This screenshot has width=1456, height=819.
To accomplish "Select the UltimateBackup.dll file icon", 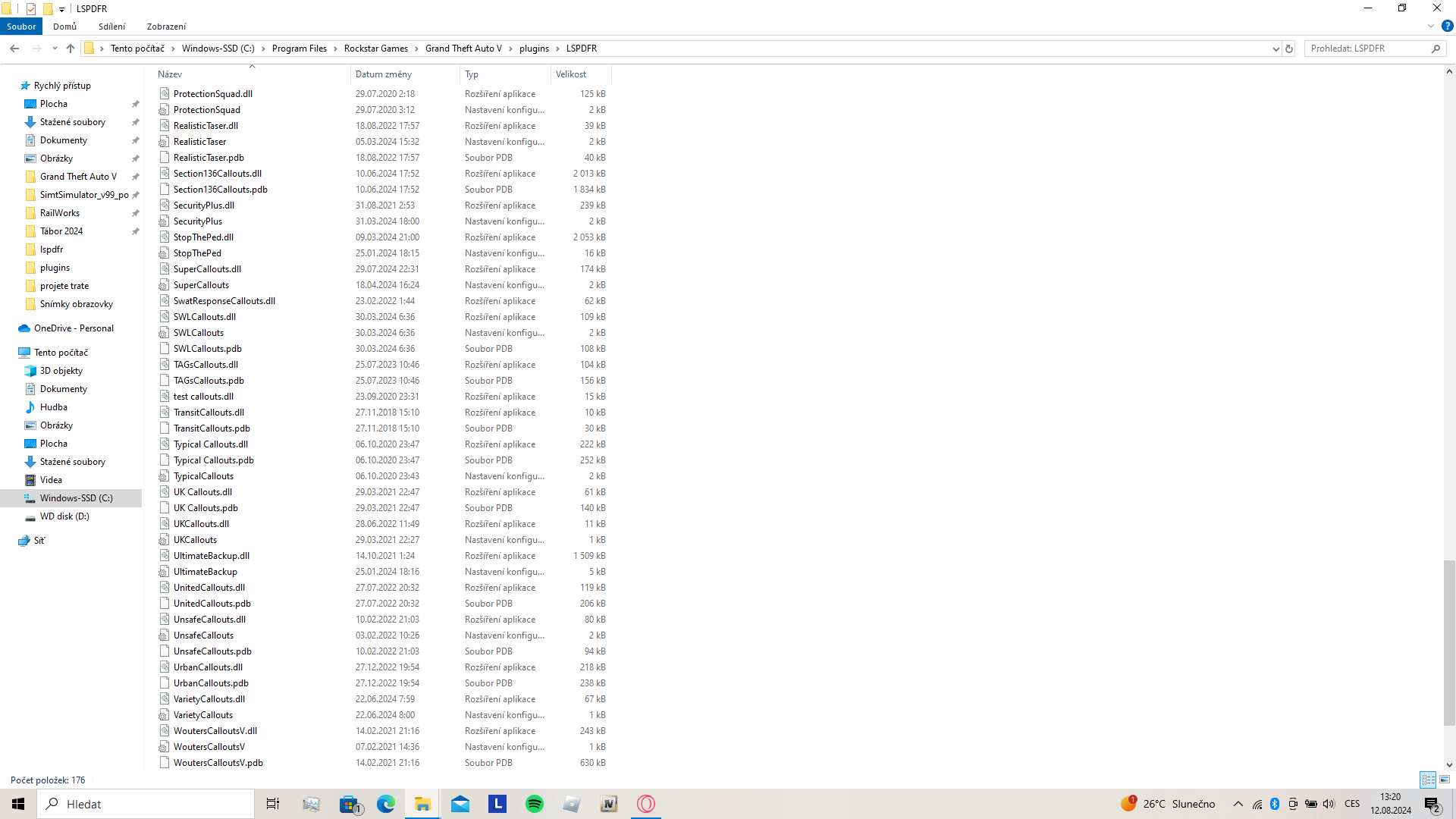I will point(164,556).
